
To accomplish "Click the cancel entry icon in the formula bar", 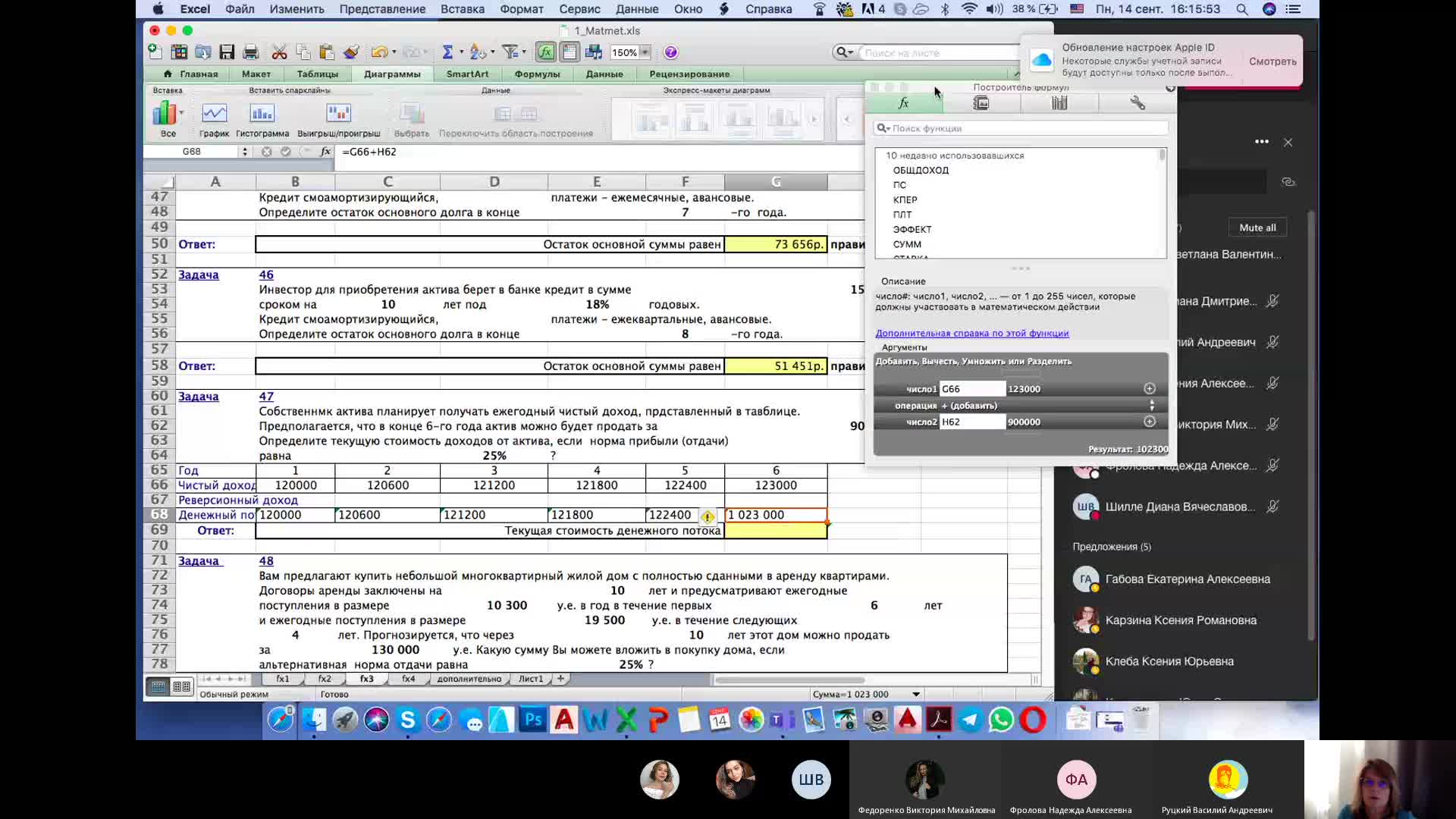I will (x=266, y=152).
